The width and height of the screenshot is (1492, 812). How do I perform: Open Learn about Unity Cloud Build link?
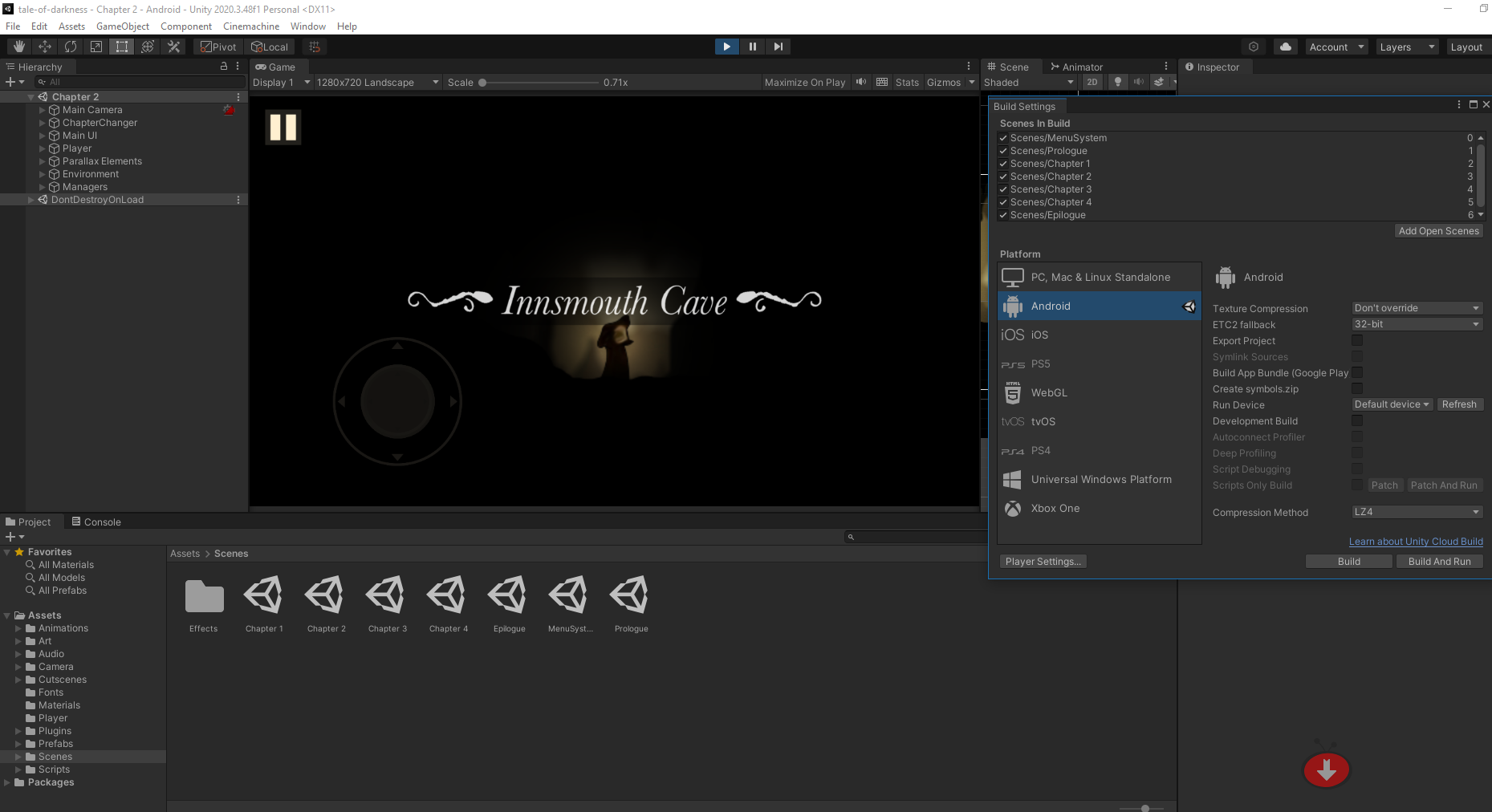pos(1416,542)
